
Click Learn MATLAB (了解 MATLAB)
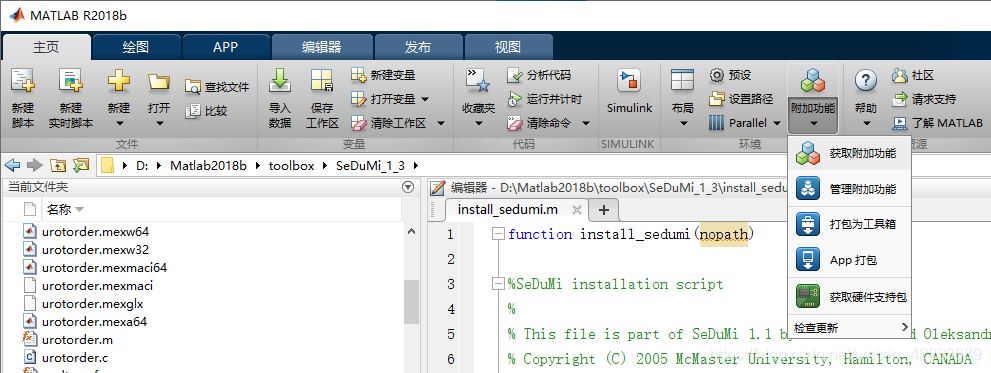(937, 123)
